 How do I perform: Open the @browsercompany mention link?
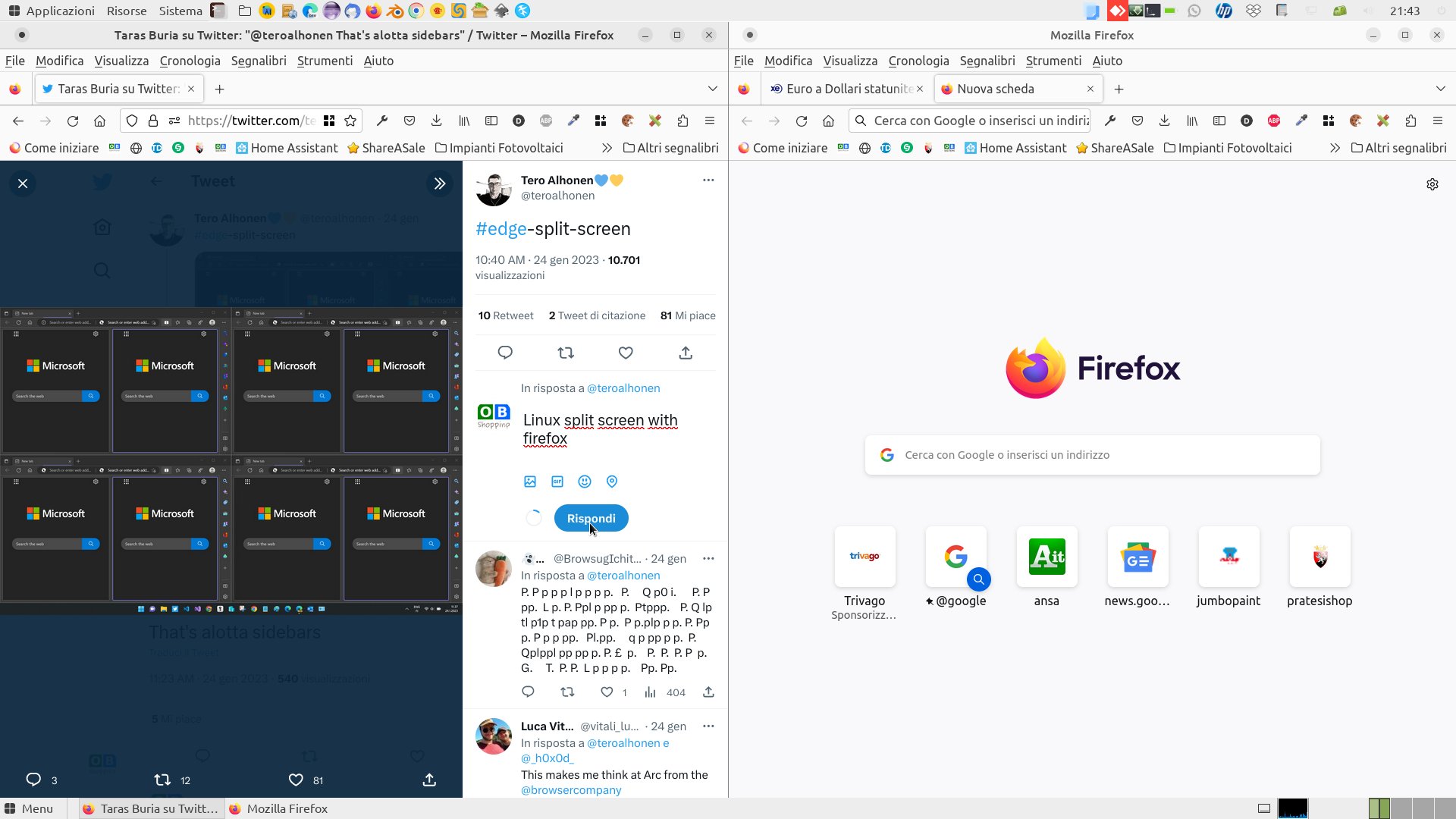571,790
